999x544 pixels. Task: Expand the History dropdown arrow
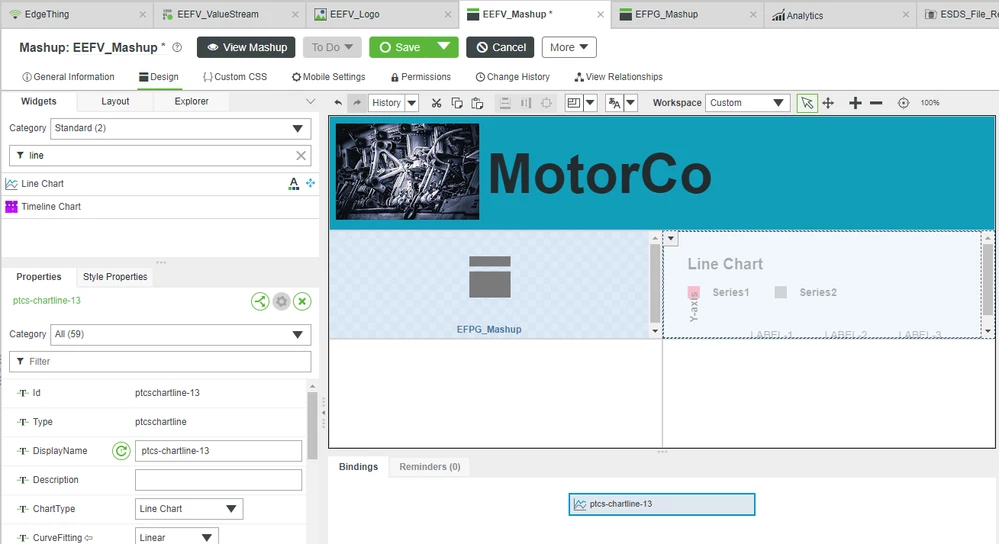pos(412,103)
